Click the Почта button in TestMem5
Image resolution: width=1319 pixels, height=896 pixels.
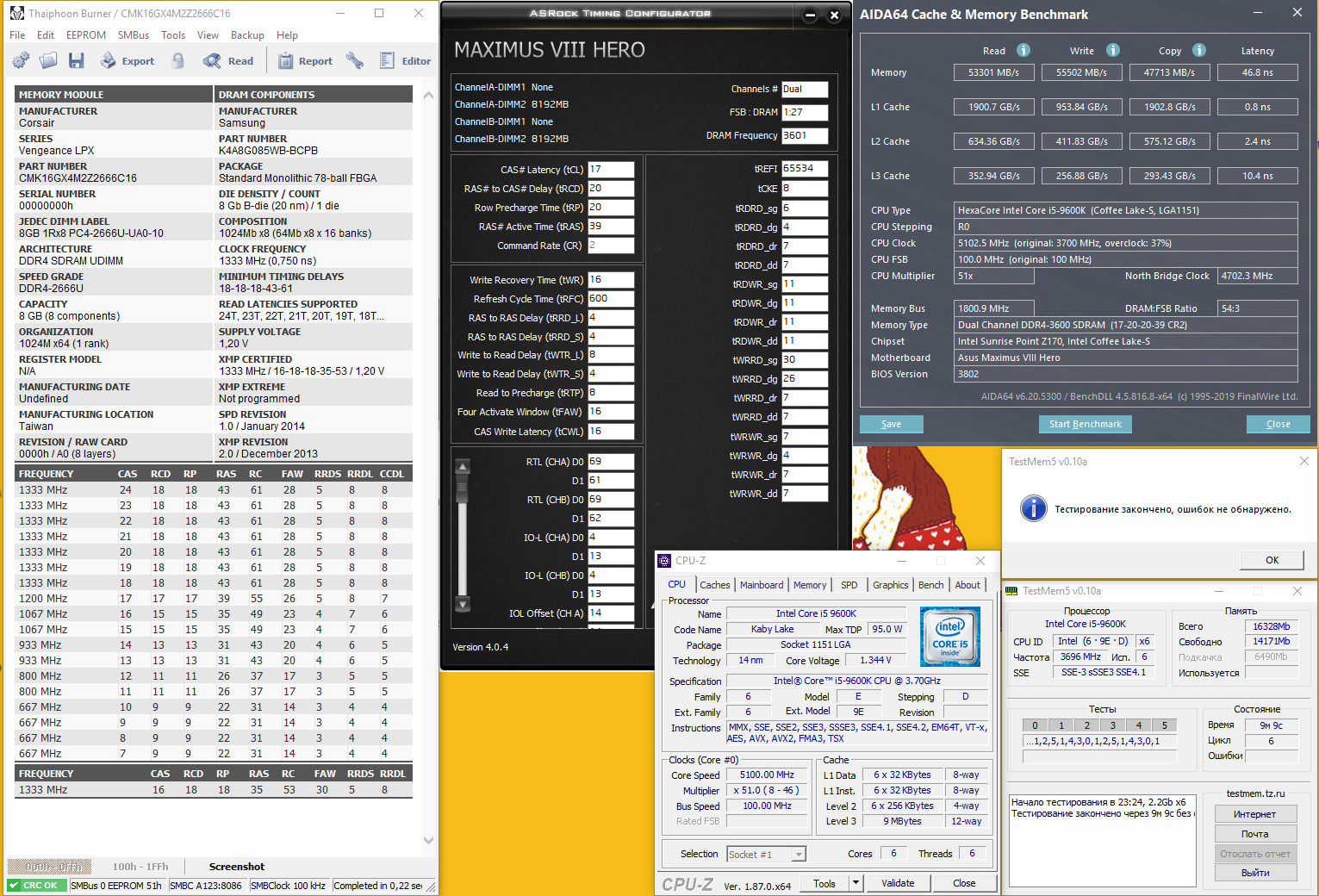pyautogui.click(x=1254, y=834)
